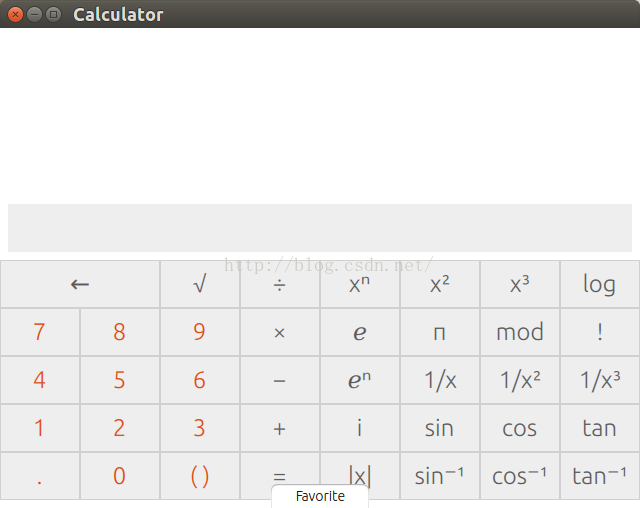Focus the gray calculation input field

[320, 228]
